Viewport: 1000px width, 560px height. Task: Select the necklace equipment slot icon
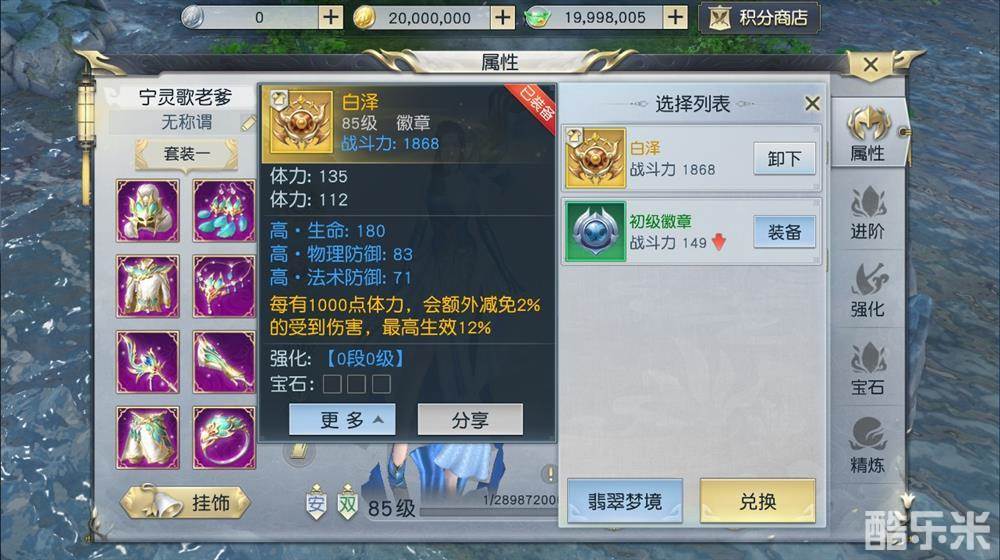224,286
